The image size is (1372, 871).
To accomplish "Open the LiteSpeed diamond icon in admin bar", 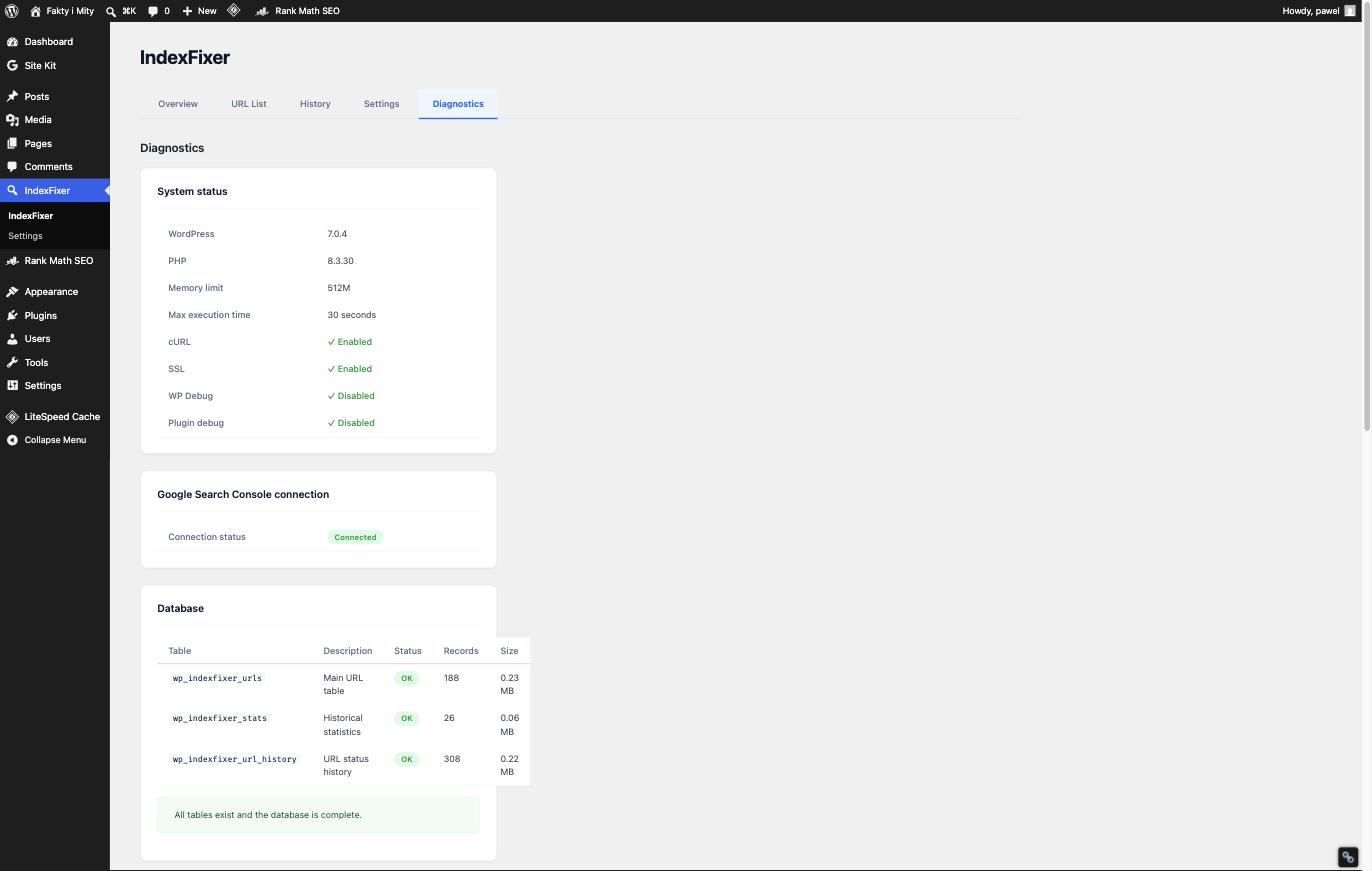I will coord(233,11).
